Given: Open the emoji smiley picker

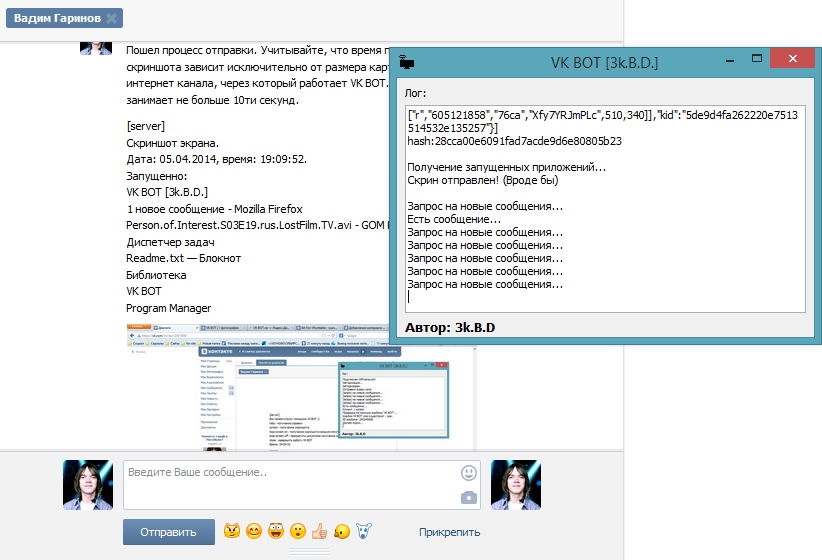Looking at the screenshot, I should [469, 473].
